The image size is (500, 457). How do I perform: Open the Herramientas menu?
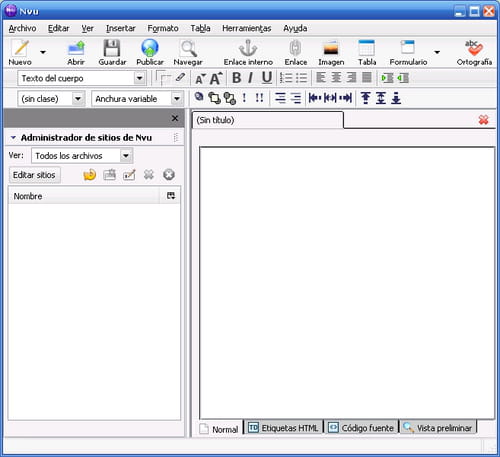[x=247, y=28]
